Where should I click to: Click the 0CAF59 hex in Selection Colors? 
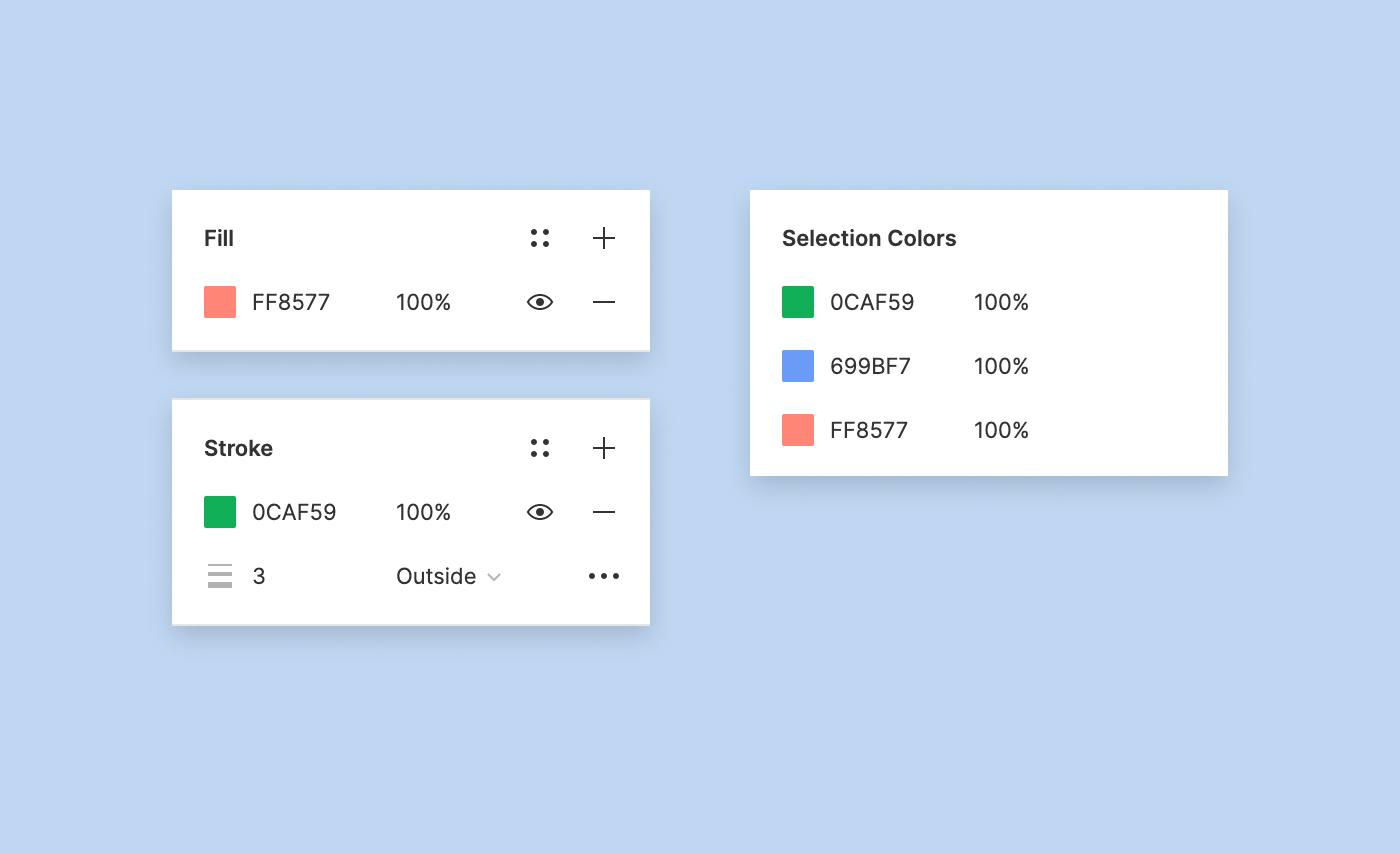click(872, 302)
